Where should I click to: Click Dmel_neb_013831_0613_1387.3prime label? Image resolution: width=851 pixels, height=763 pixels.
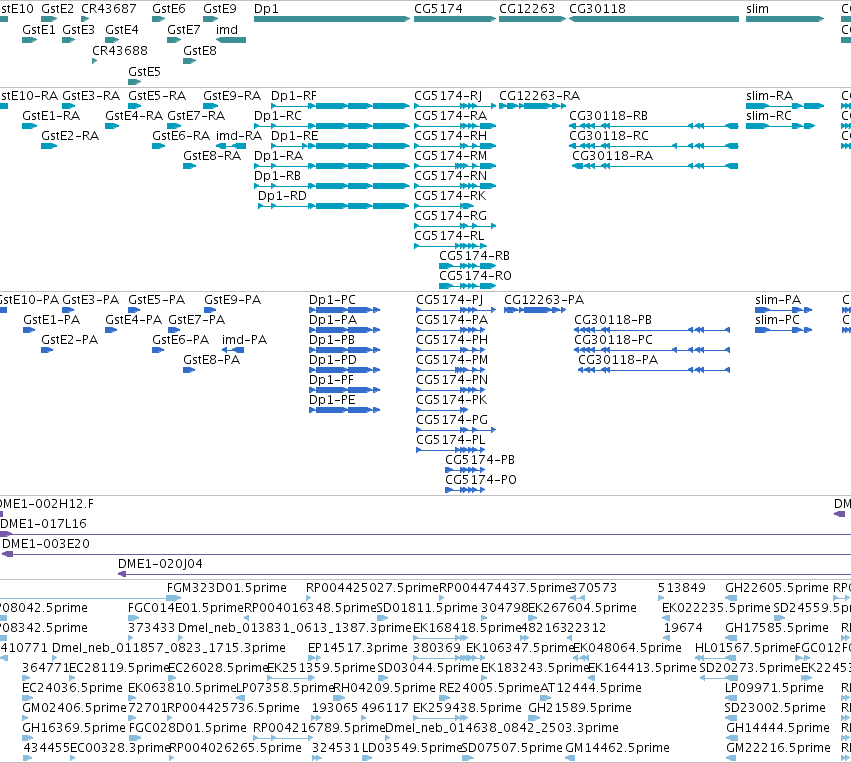[x=295, y=628]
